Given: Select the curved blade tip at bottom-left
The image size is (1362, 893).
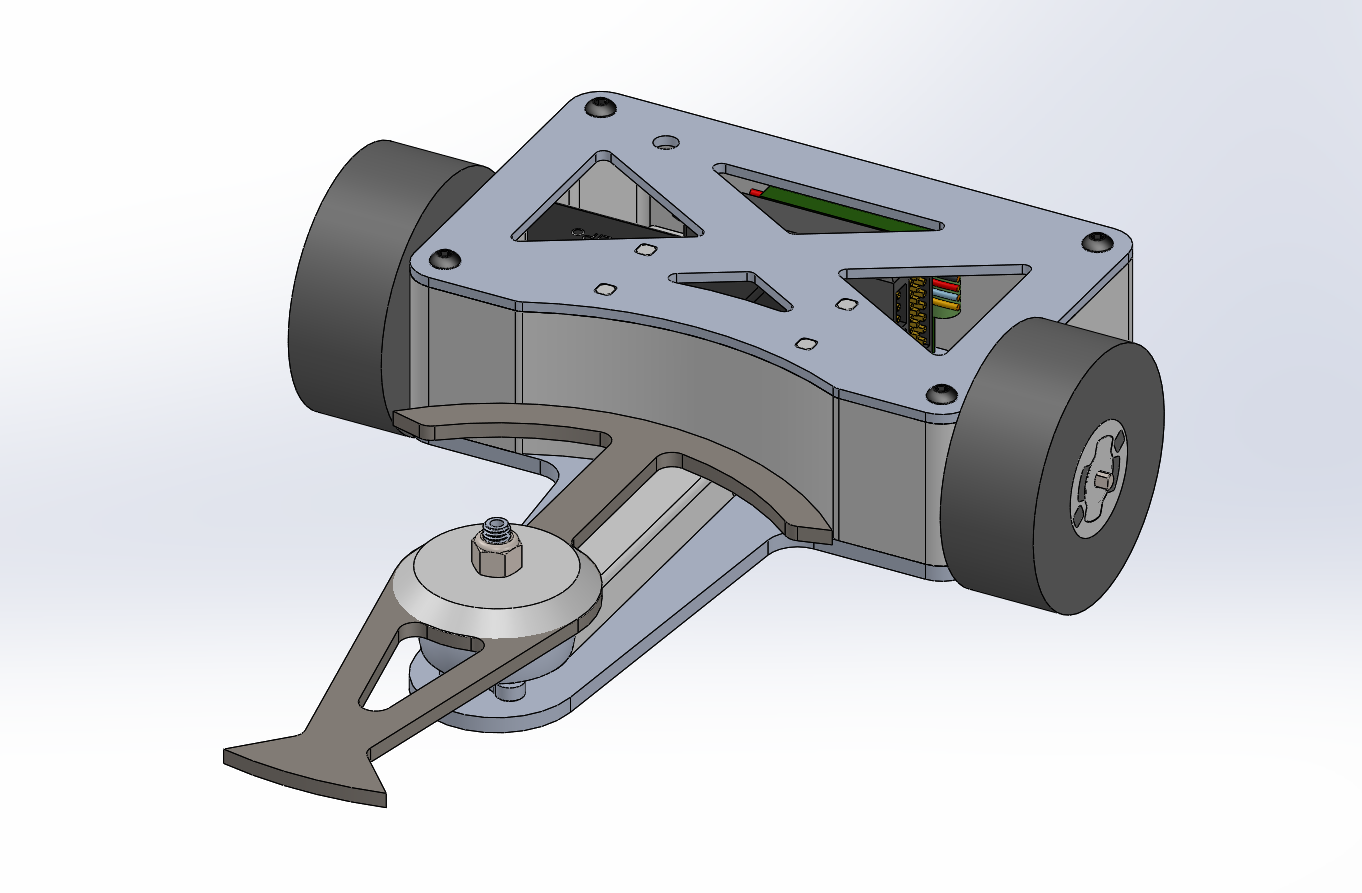Looking at the screenshot, I should coord(304,770).
